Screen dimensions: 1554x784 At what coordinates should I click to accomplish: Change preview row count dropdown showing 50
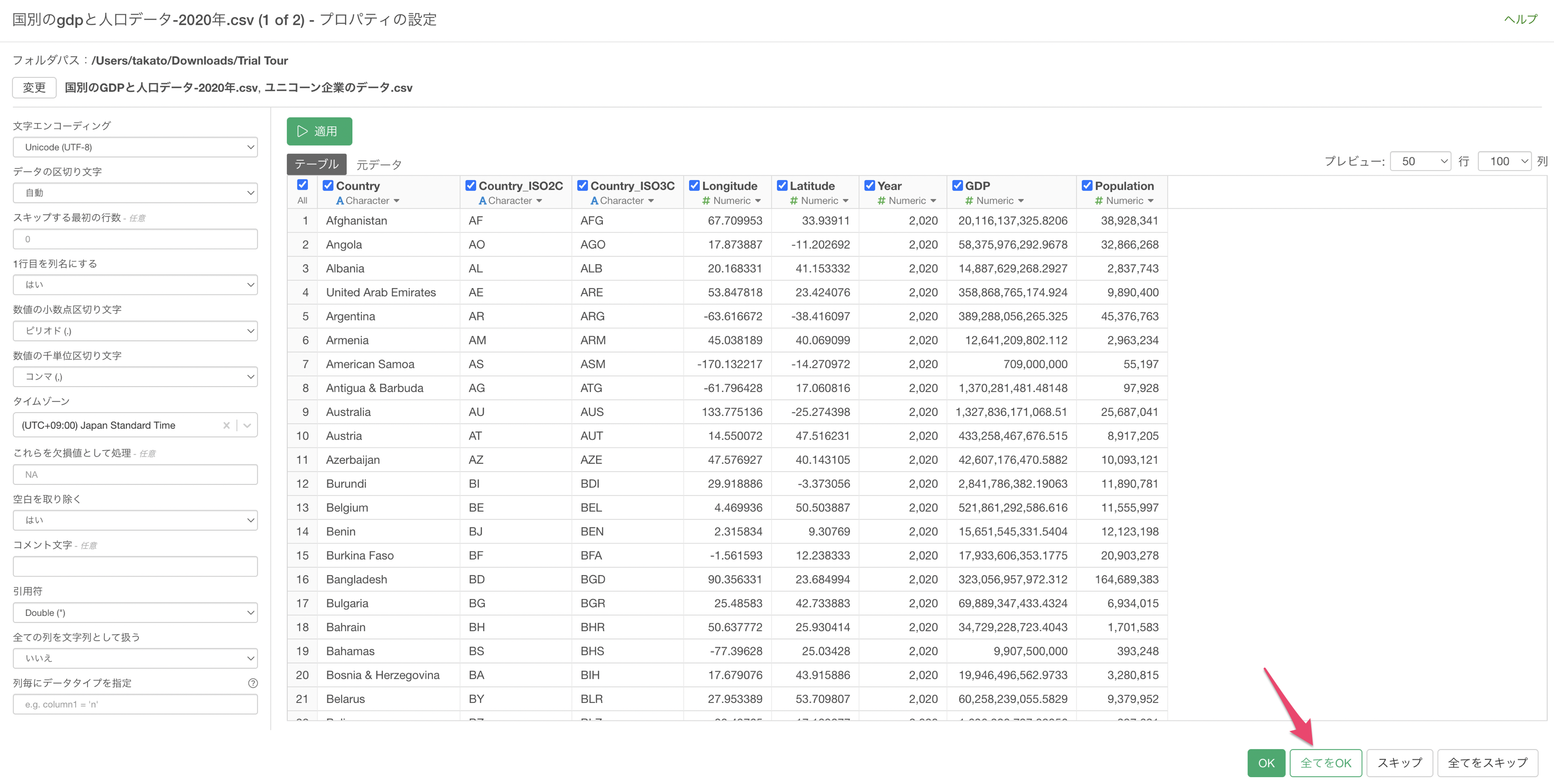[1420, 161]
